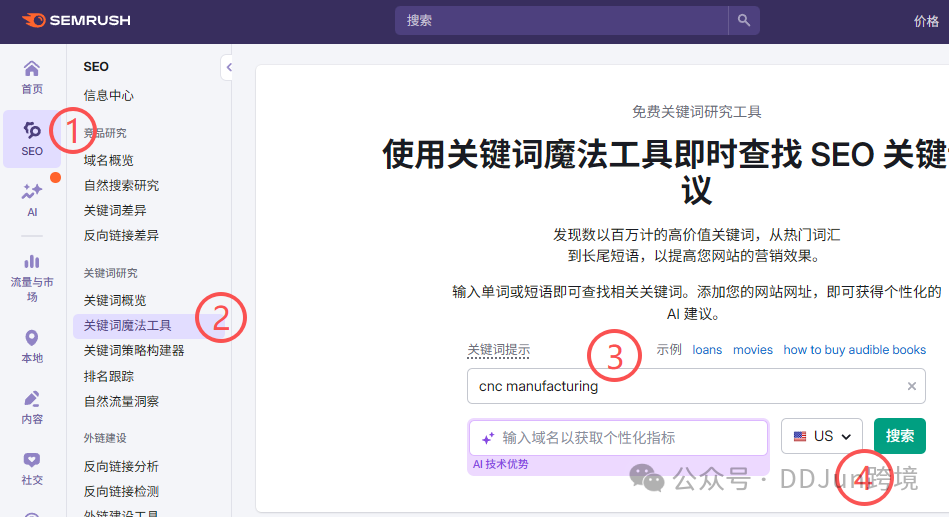This screenshot has height=517, width=949.
Task: Click the top search bar field
Action: (x=562, y=21)
